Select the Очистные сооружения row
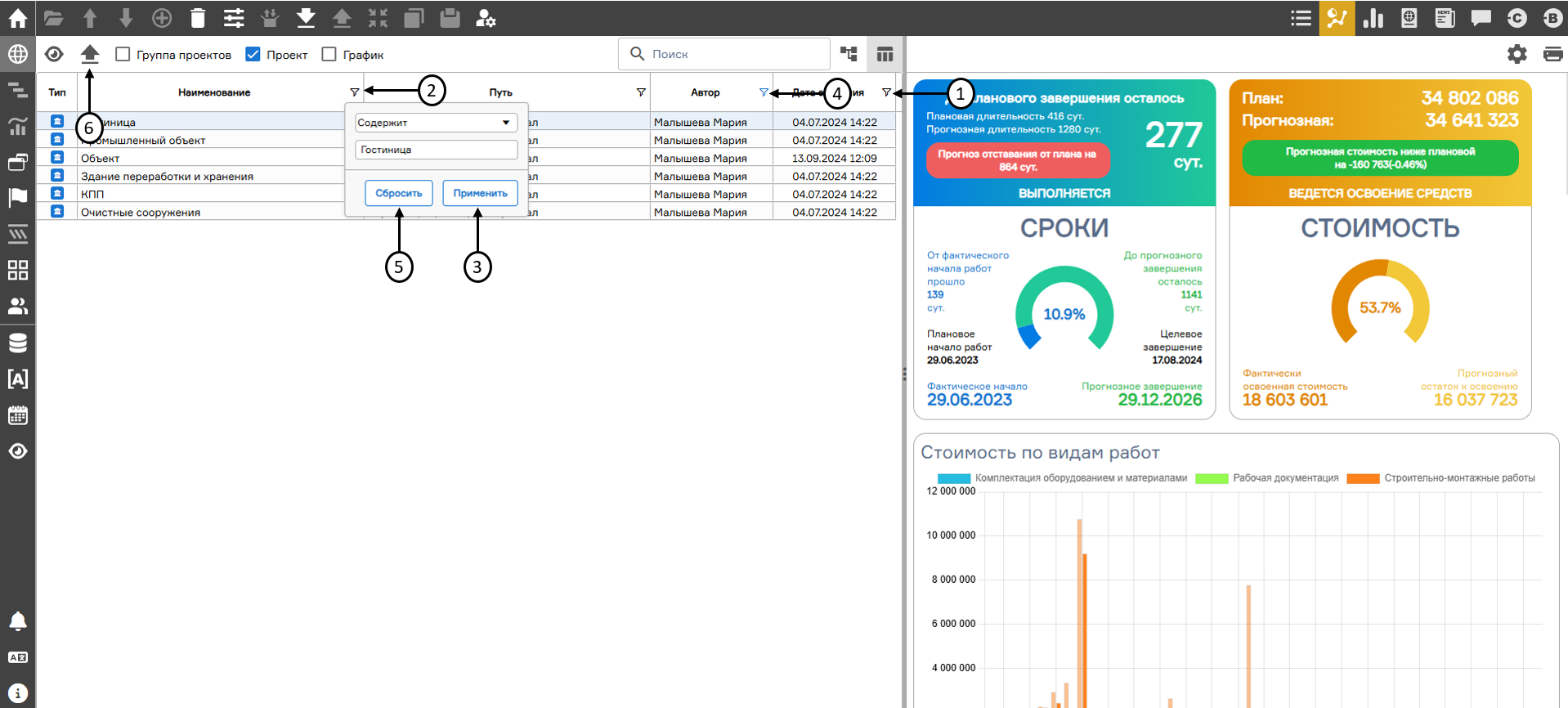The image size is (1568, 708). point(466,212)
